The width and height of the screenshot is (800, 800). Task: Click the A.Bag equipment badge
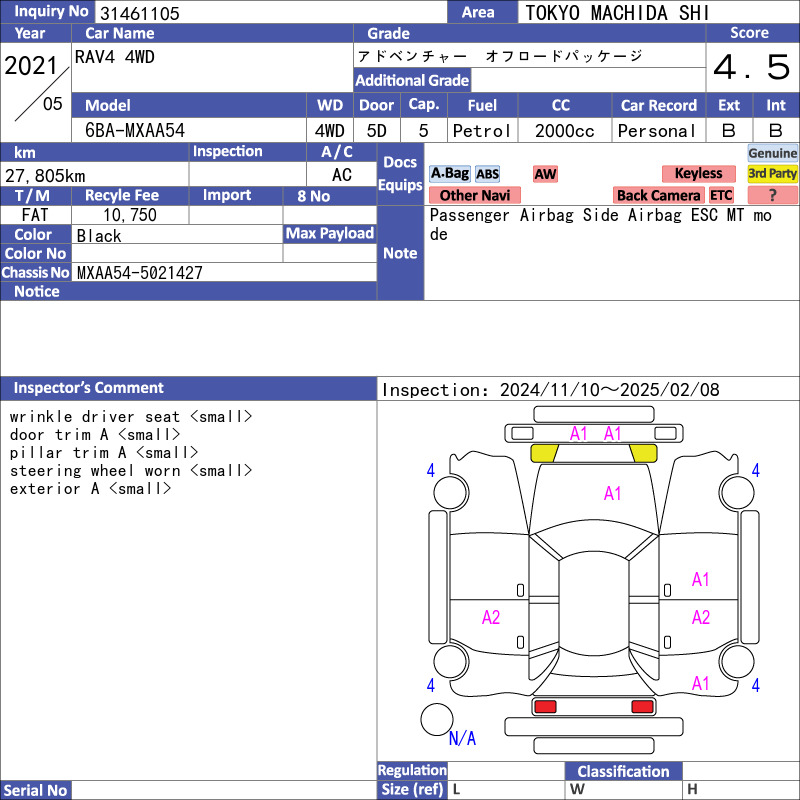(449, 173)
